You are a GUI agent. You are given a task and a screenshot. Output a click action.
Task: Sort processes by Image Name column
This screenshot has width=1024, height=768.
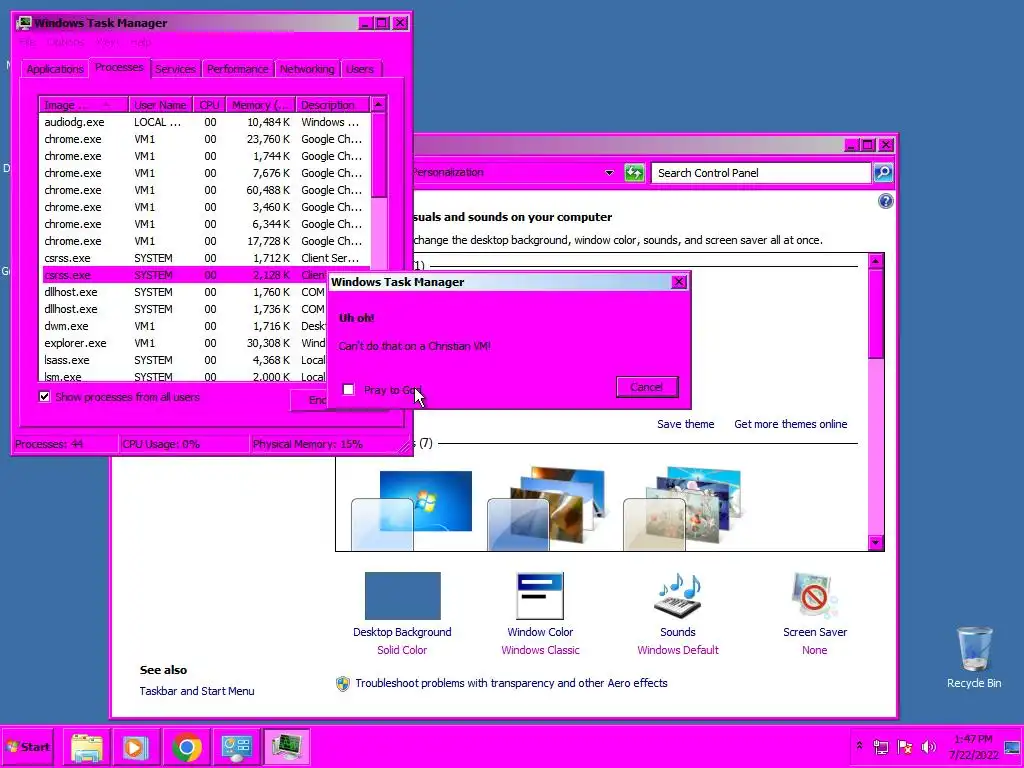pos(83,105)
